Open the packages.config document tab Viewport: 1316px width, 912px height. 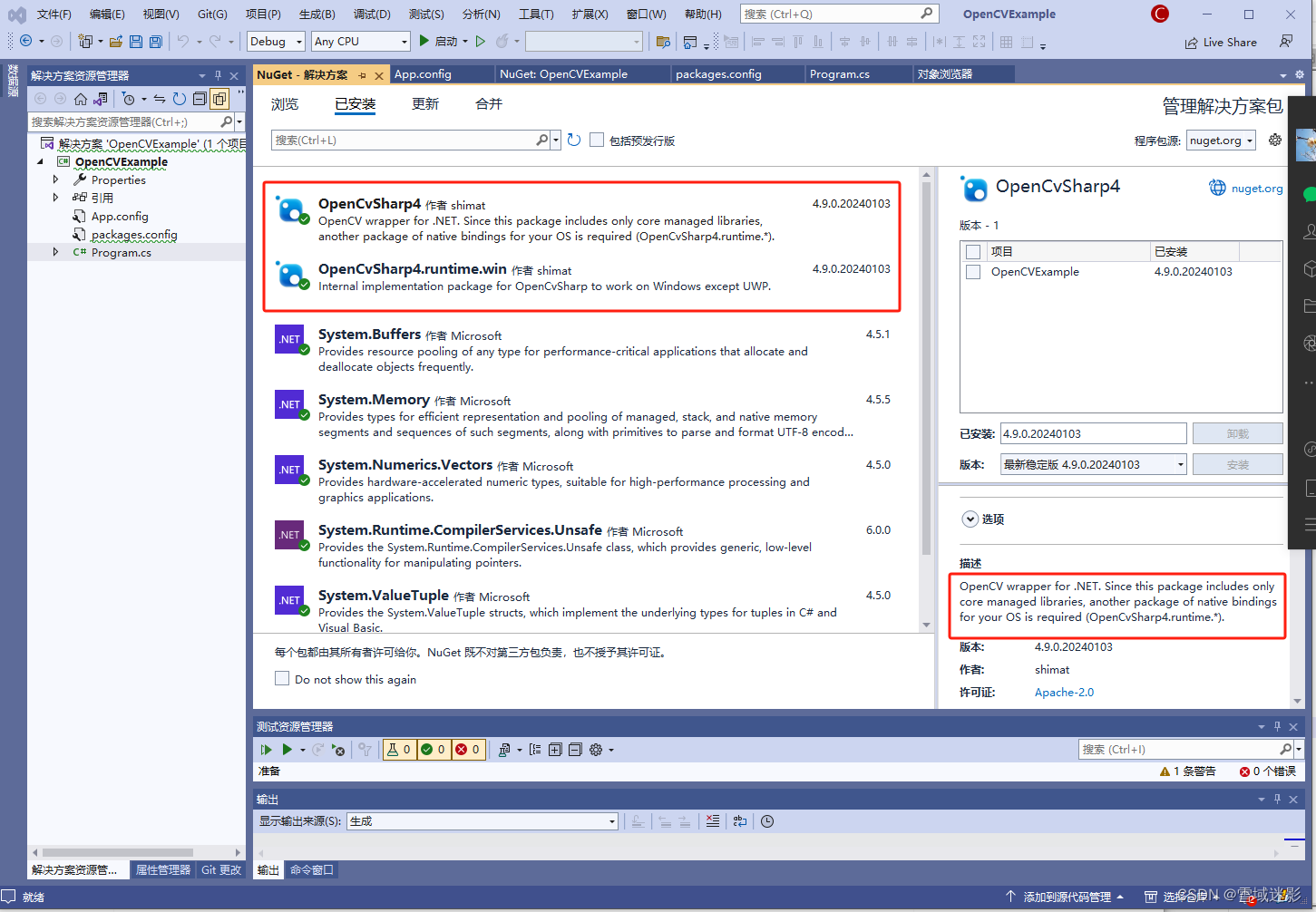click(x=718, y=74)
